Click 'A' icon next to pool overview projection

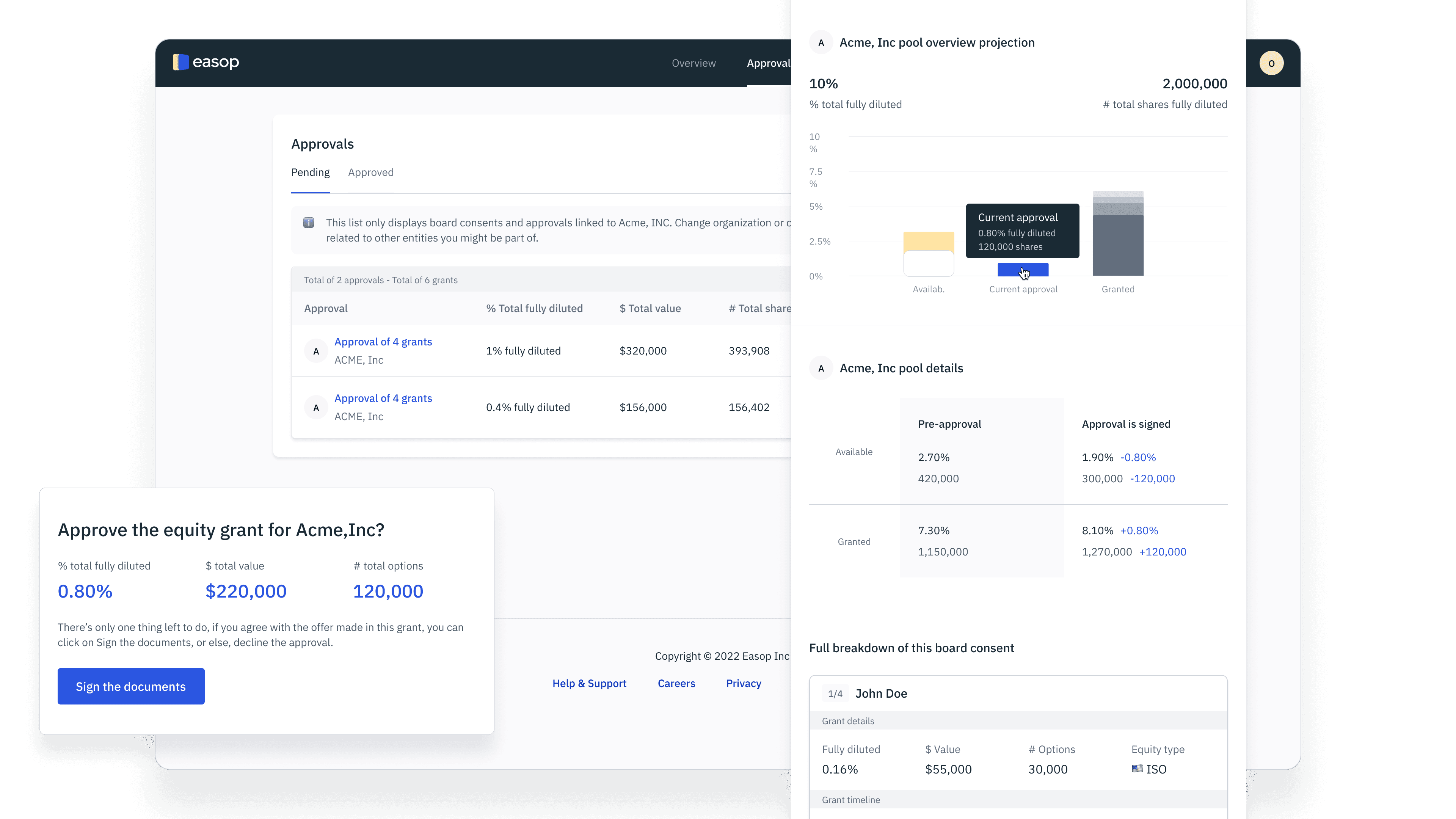pos(821,43)
